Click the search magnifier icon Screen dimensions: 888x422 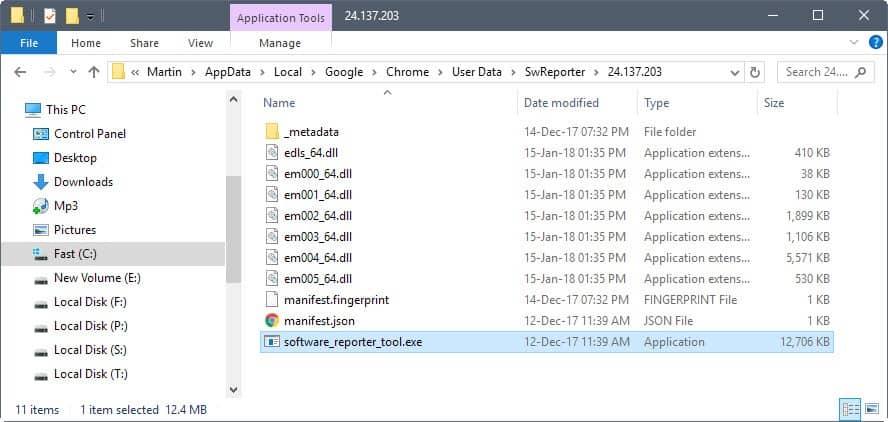[x=861, y=72]
